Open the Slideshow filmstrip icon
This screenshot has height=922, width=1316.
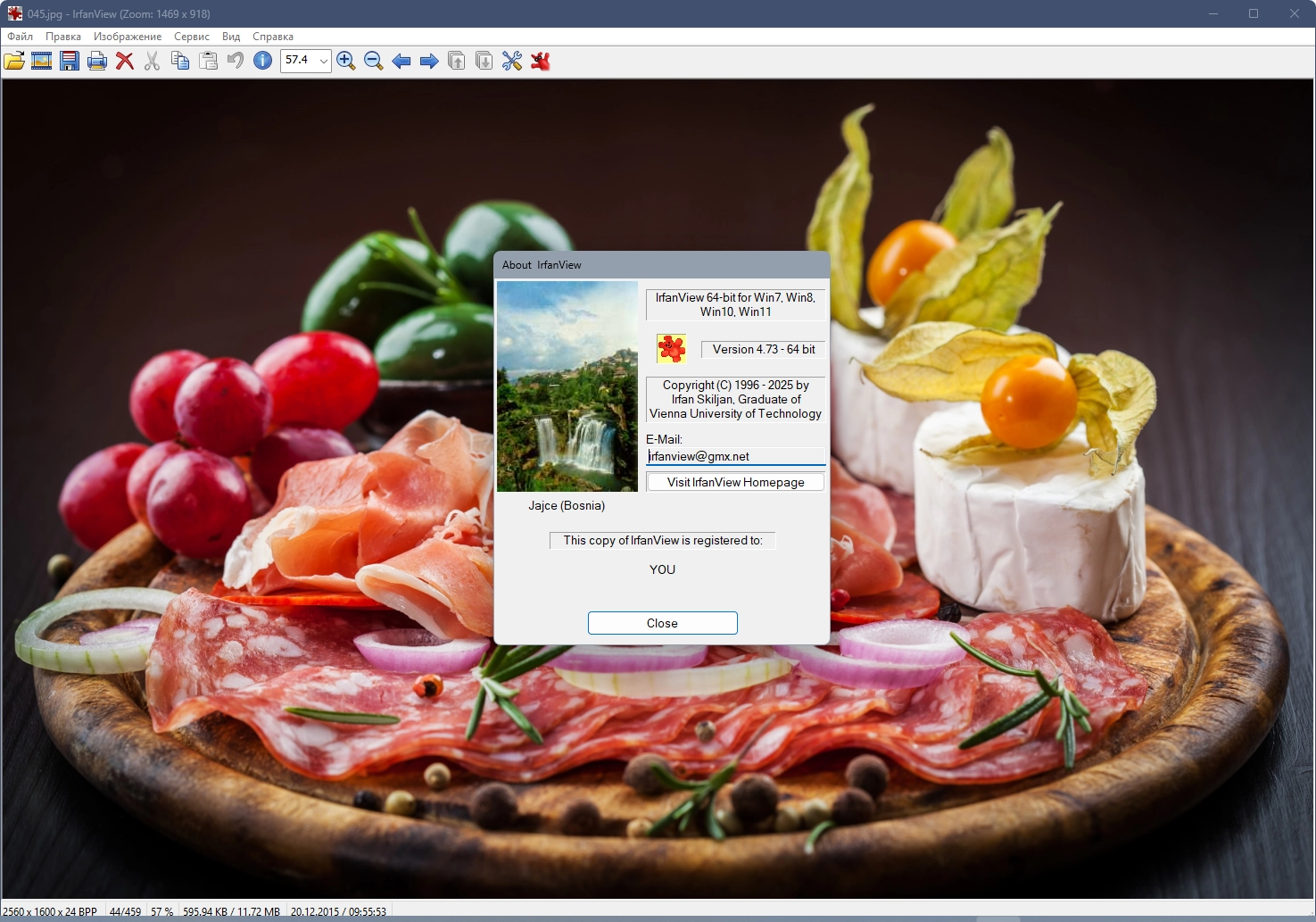click(x=42, y=61)
